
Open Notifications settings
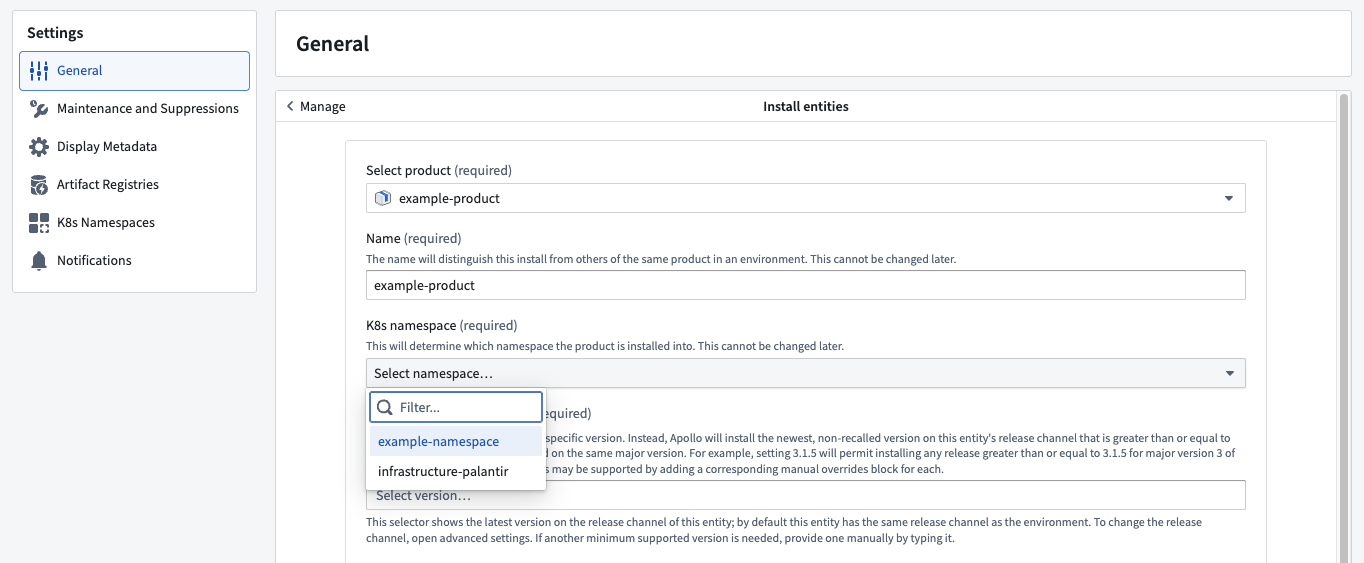pos(134,261)
